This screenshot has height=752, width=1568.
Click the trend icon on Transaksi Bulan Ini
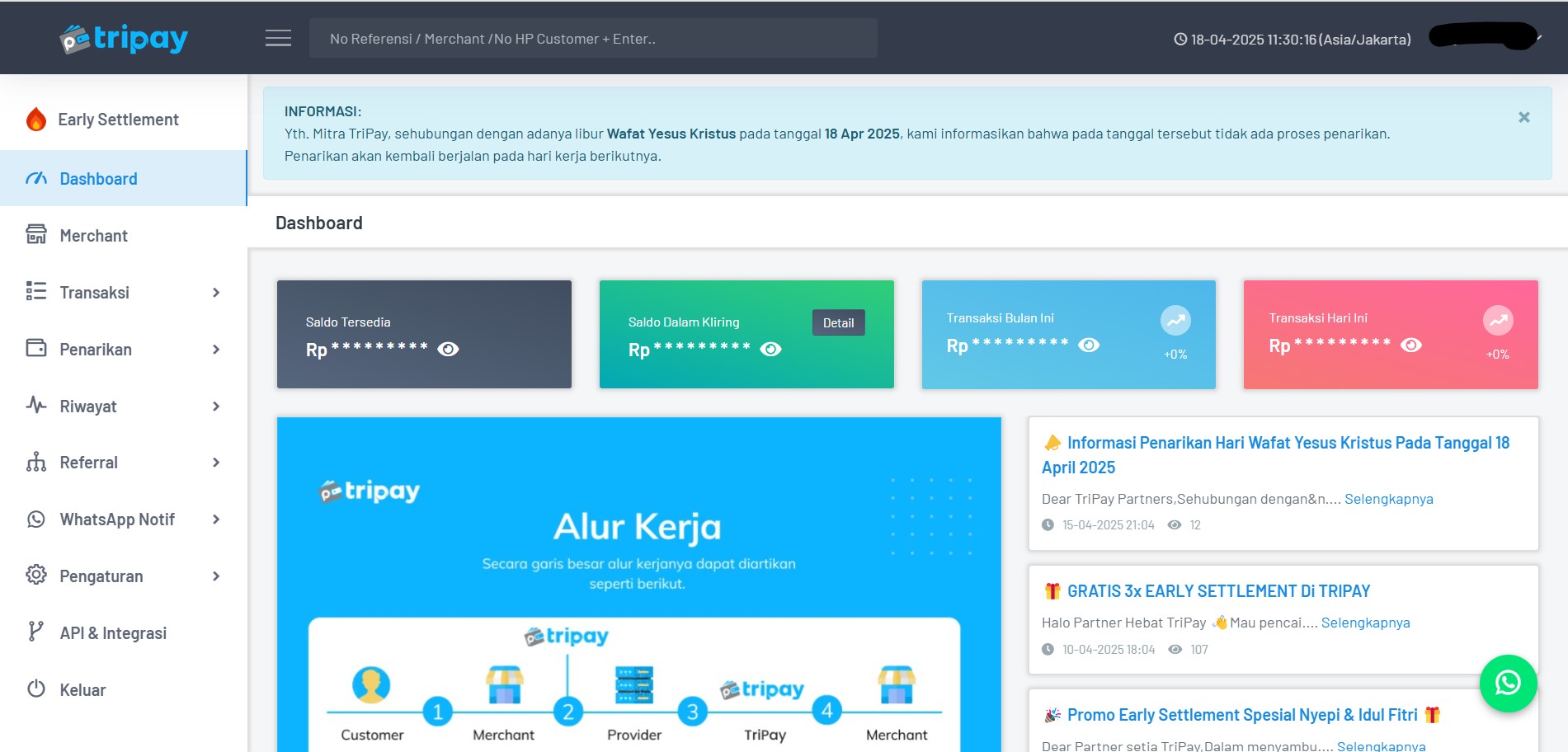(1175, 321)
